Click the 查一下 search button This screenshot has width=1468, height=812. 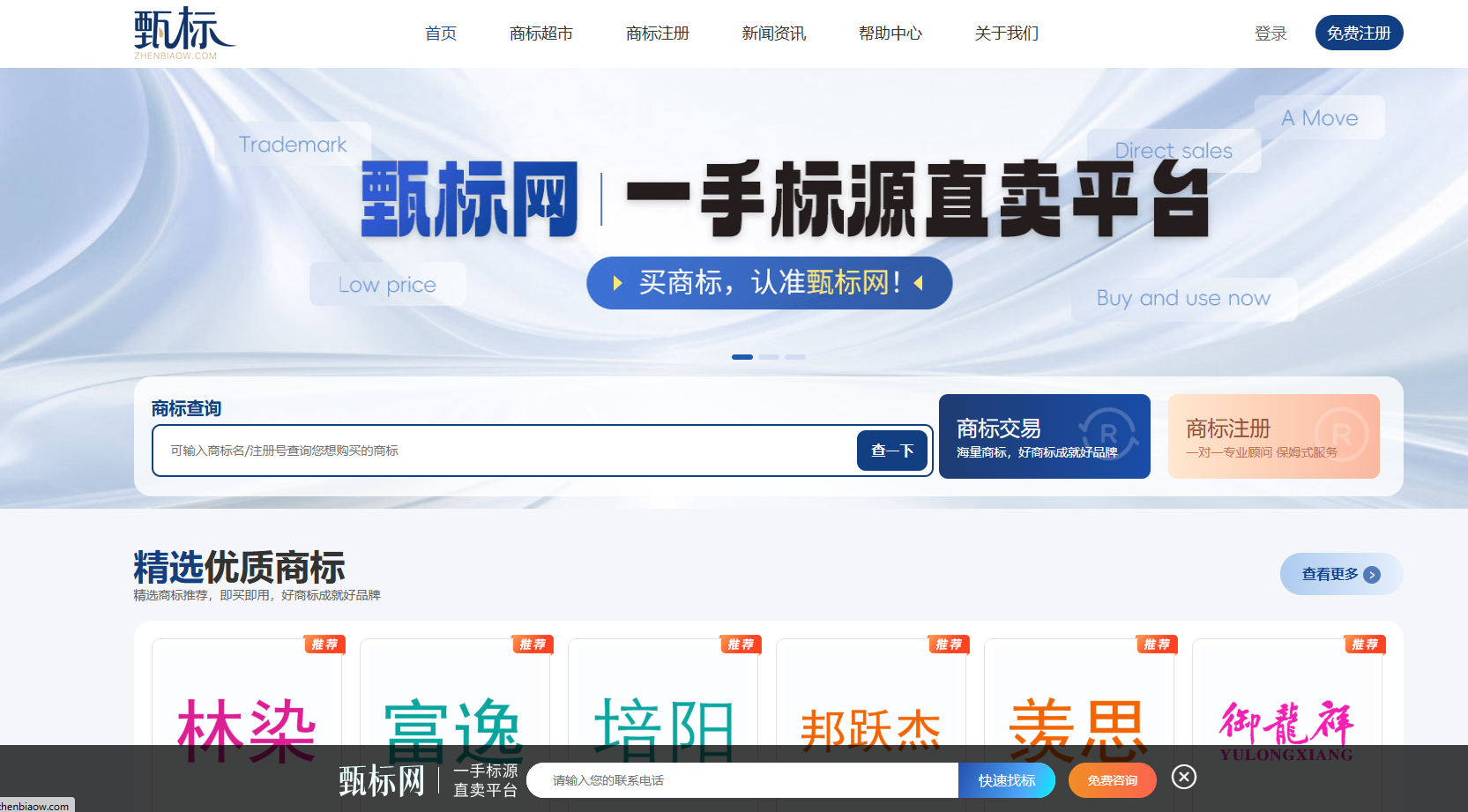pyautogui.click(x=891, y=451)
